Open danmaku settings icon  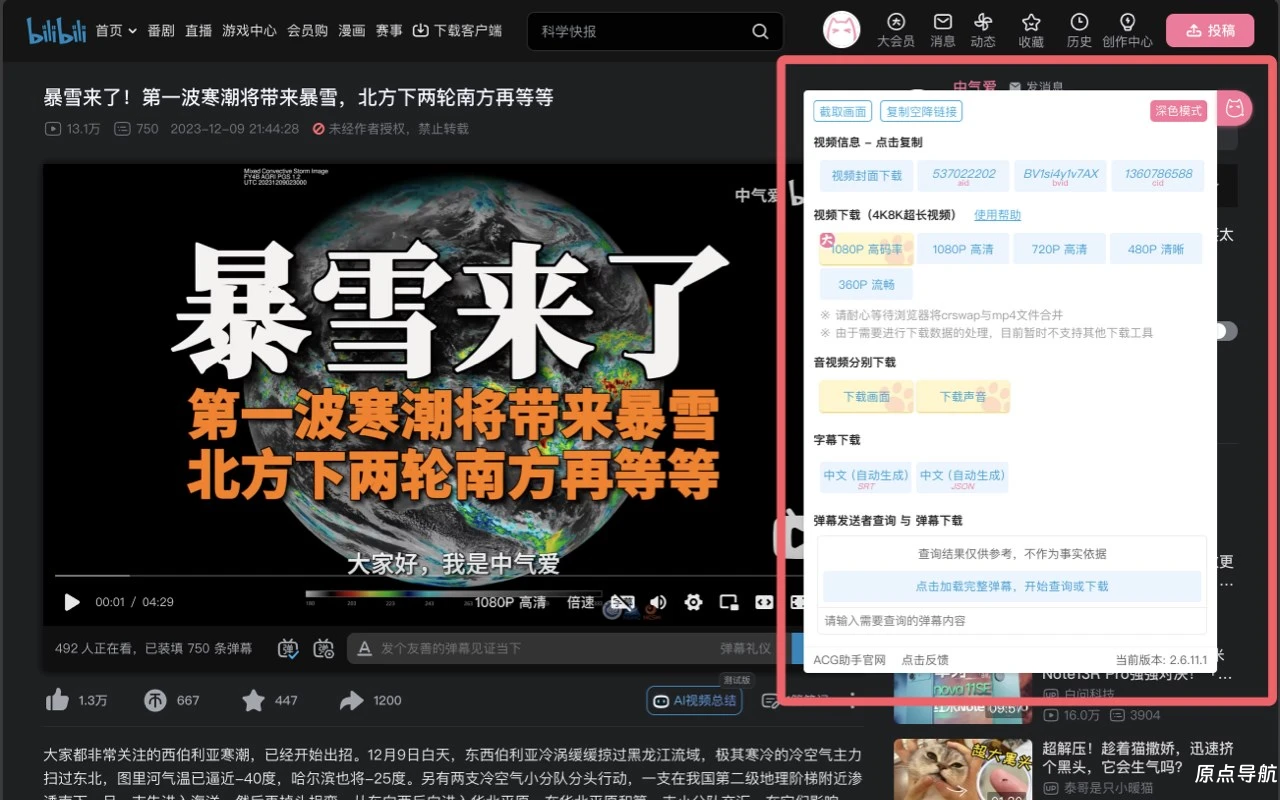pos(323,648)
